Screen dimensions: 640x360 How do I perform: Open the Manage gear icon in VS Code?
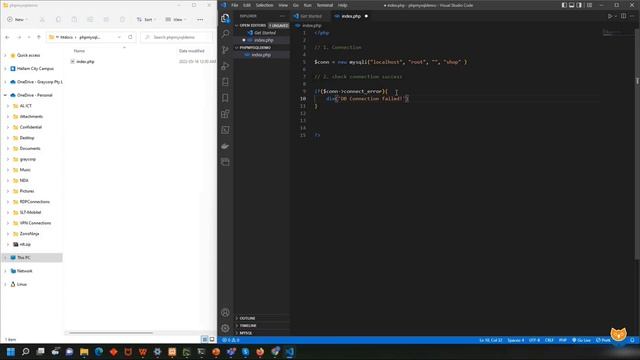225,328
